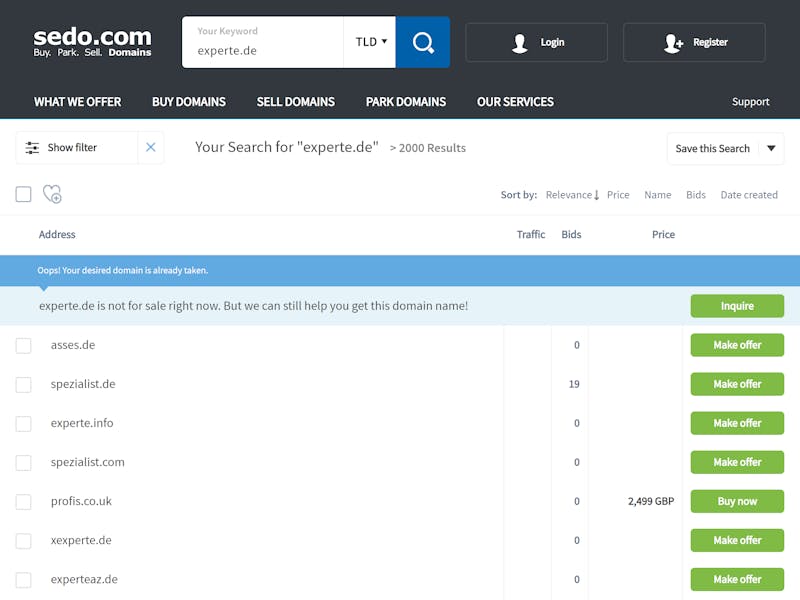
Task: Close the filter with X icon
Action: click(151, 147)
